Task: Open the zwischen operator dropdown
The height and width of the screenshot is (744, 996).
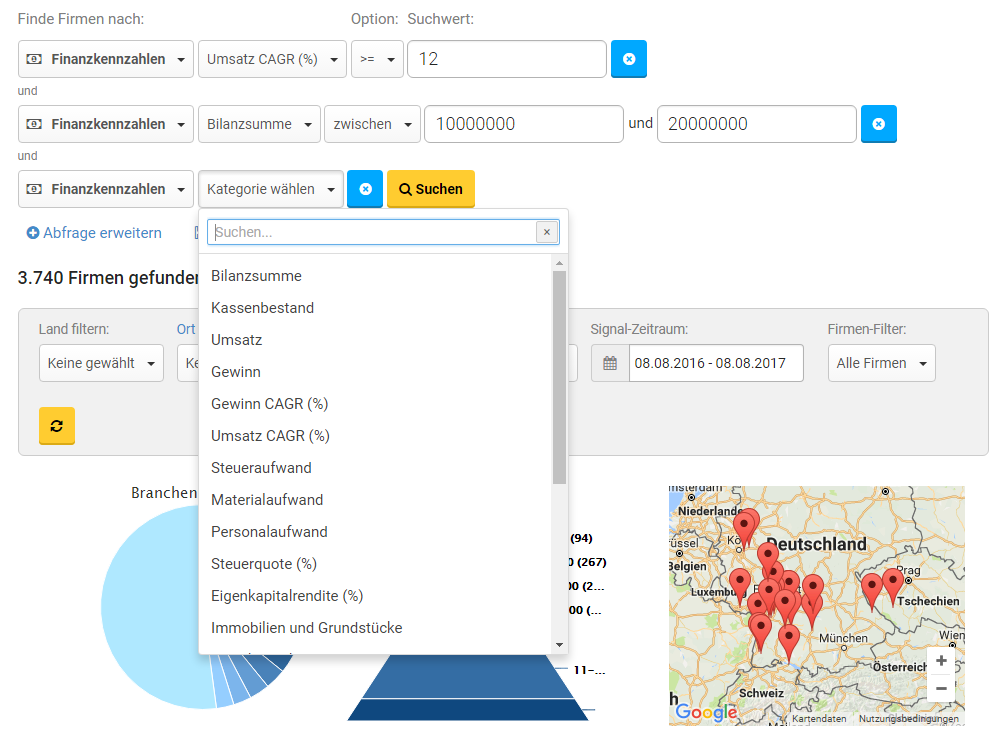Action: pyautogui.click(x=372, y=124)
